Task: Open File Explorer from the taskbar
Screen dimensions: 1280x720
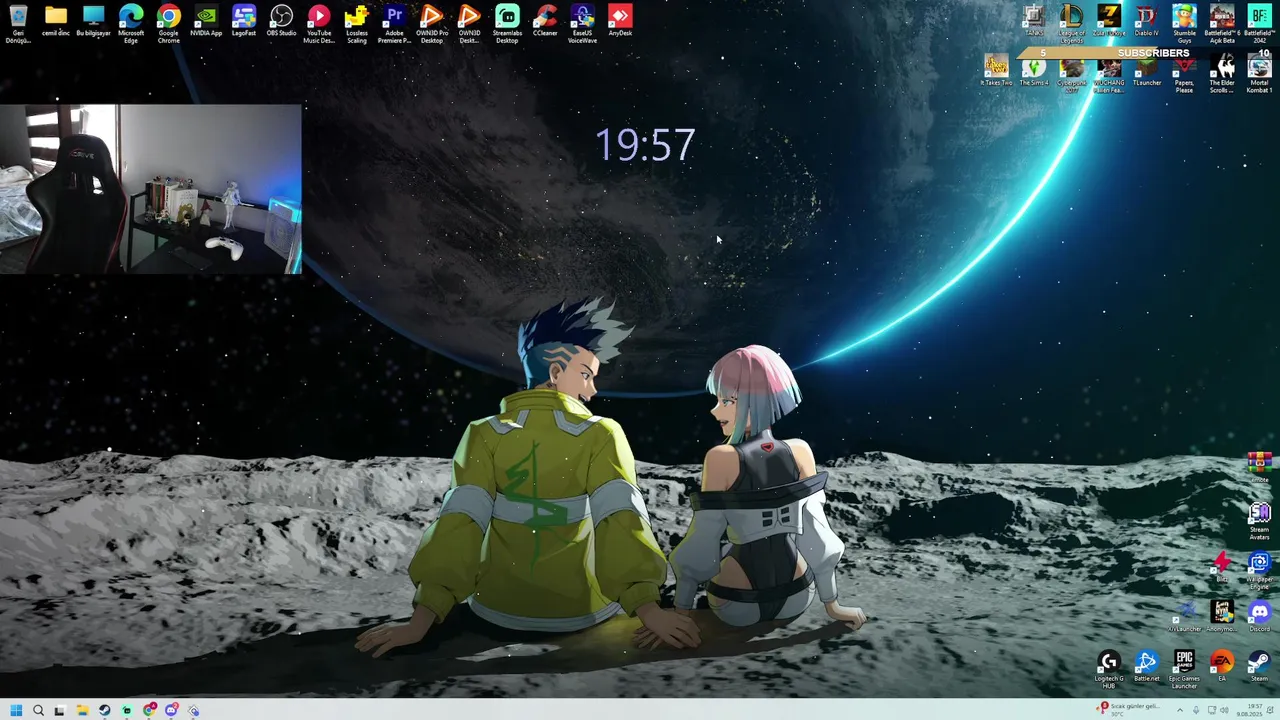Action: tap(82, 710)
